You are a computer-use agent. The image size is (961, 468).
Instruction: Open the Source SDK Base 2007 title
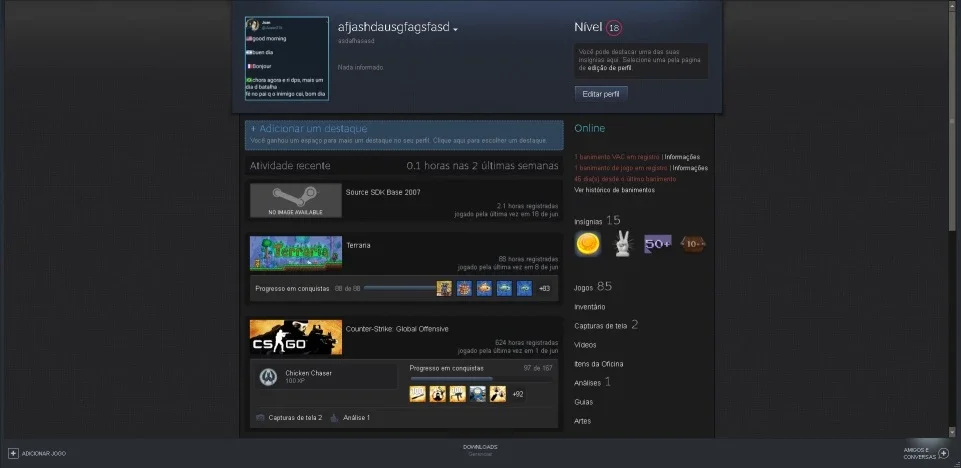point(383,192)
